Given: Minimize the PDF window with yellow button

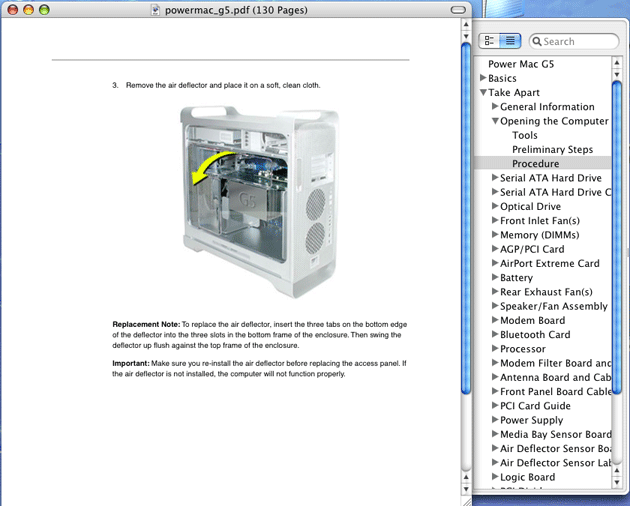Looking at the screenshot, I should 28,9.
